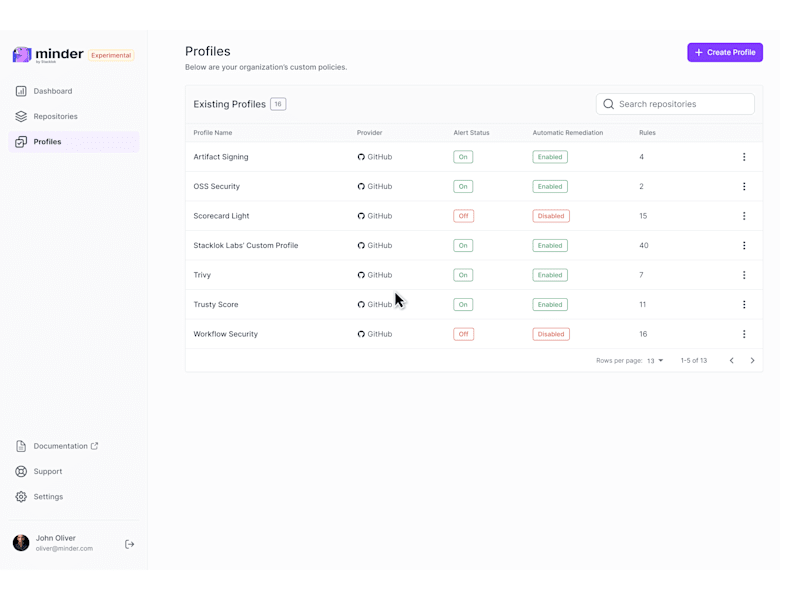Click the Existing Profiles count badge
Screen dimensions: 800x600
tap(278, 104)
